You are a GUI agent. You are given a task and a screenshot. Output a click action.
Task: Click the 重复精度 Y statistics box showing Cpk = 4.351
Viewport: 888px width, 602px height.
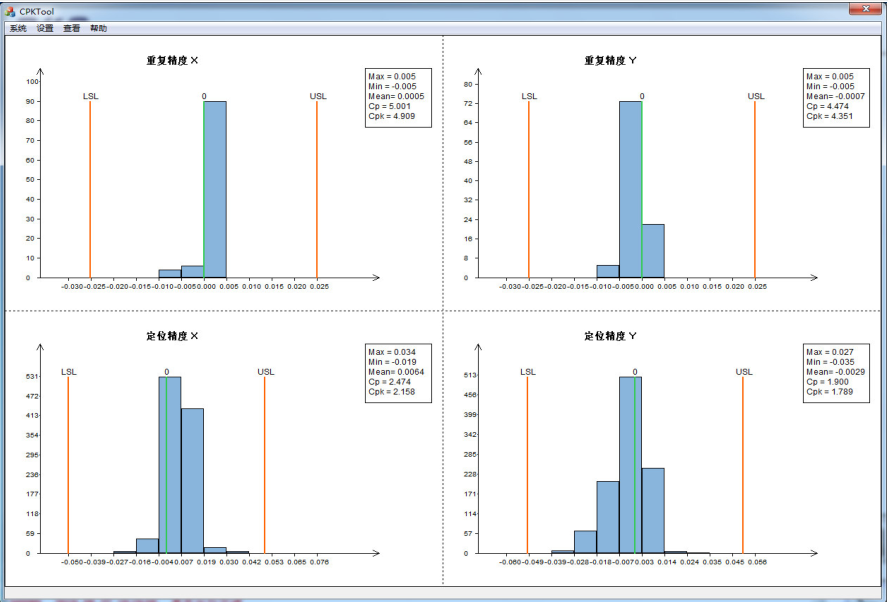click(836, 96)
